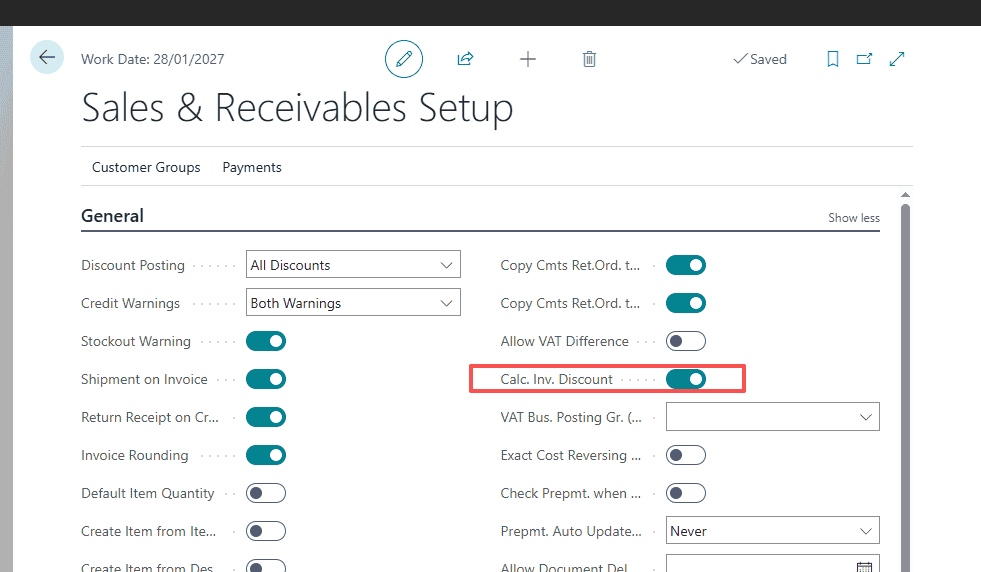Open page in new window icon
981x572 pixels.
pyautogui.click(x=864, y=59)
